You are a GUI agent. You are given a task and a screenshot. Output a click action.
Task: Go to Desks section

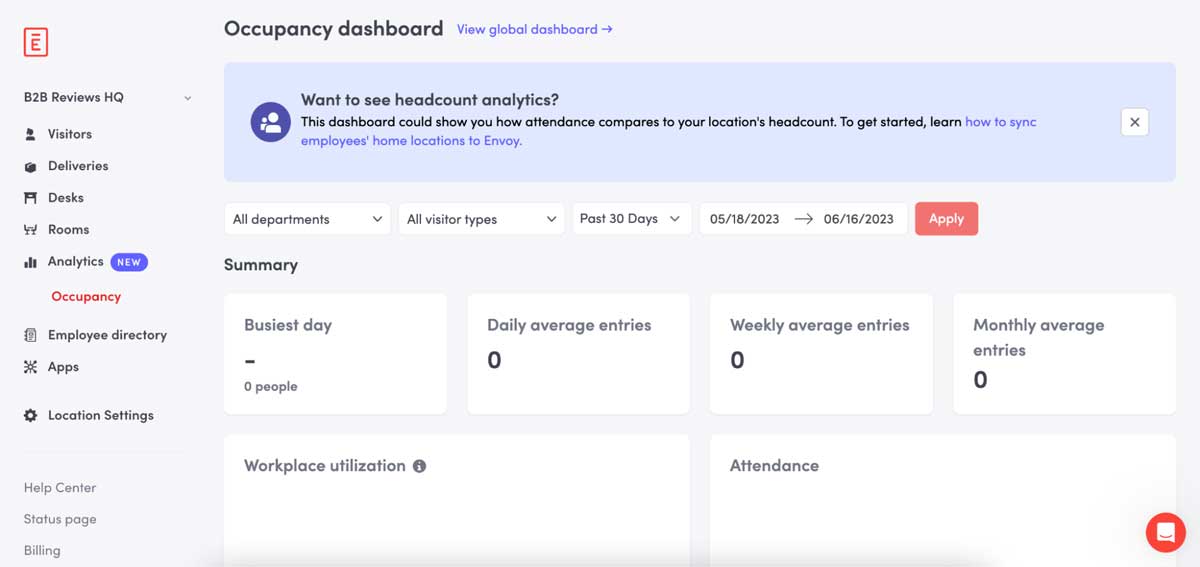[65, 198]
